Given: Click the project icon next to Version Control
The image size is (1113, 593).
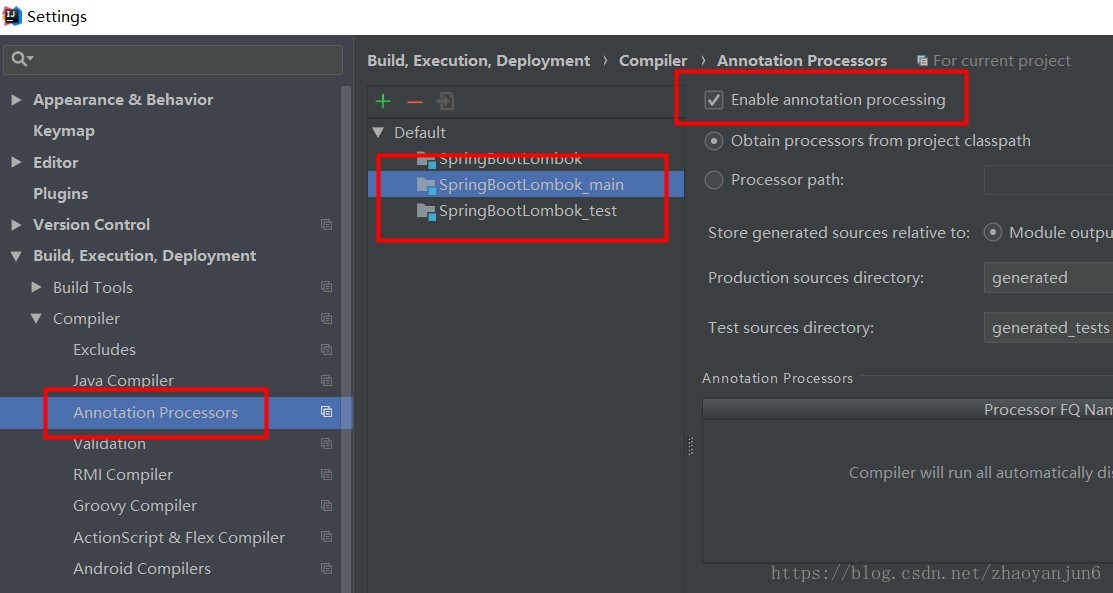Looking at the screenshot, I should point(326,225).
